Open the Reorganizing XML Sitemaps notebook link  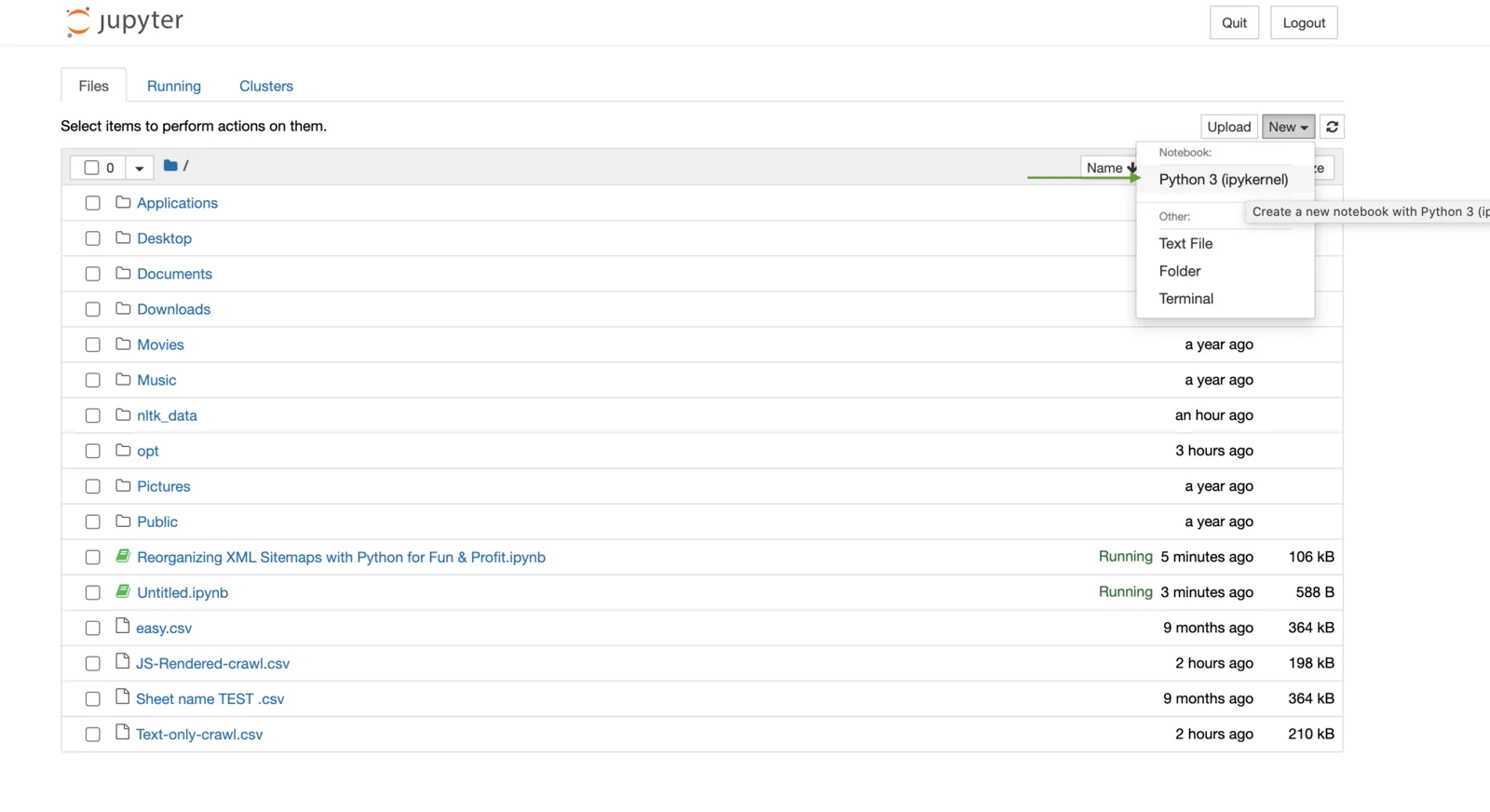click(x=341, y=557)
